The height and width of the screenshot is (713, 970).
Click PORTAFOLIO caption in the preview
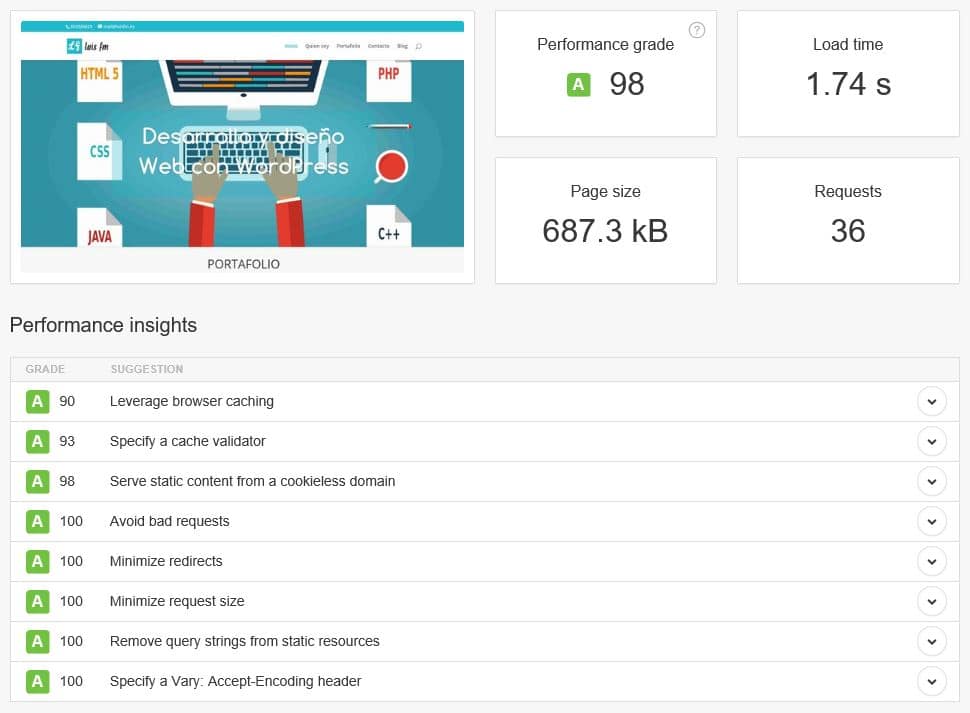click(243, 264)
